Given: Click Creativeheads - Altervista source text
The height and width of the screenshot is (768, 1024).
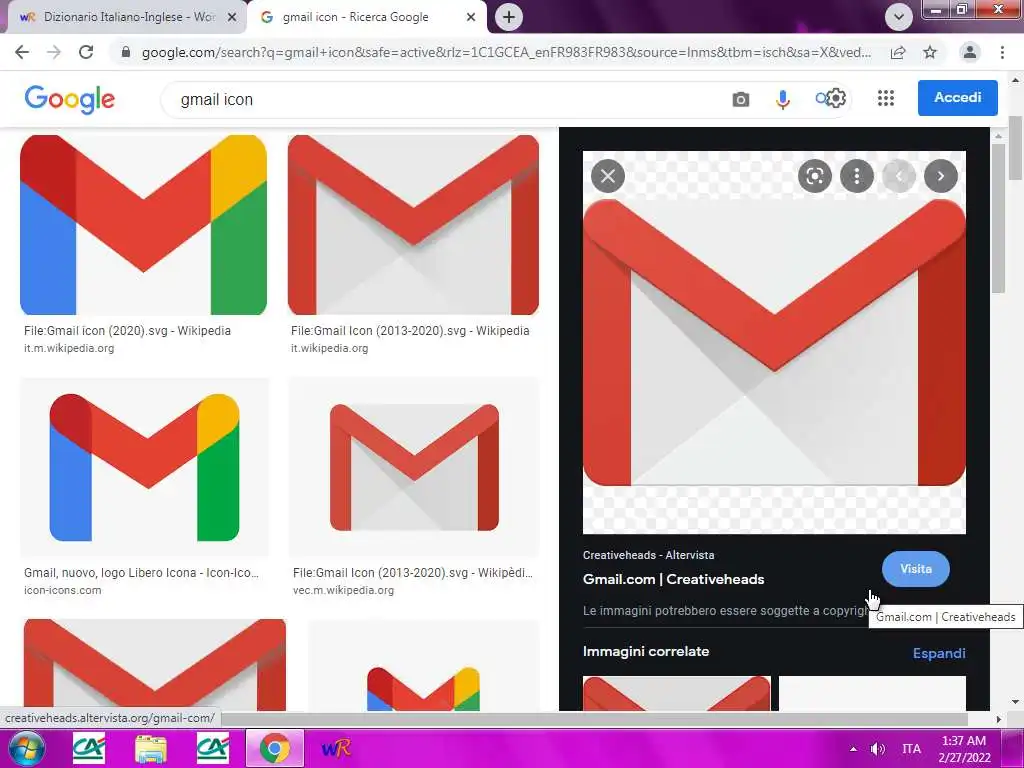Looking at the screenshot, I should point(648,555).
